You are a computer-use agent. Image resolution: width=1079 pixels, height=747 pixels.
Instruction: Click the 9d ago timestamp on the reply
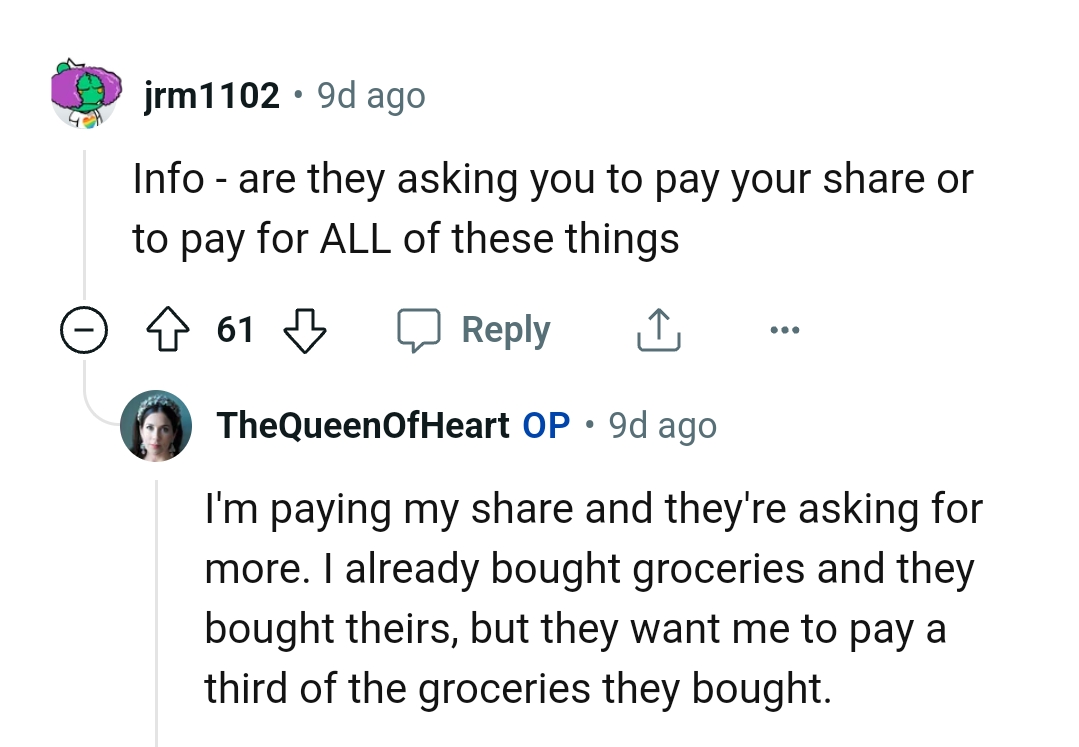point(662,425)
